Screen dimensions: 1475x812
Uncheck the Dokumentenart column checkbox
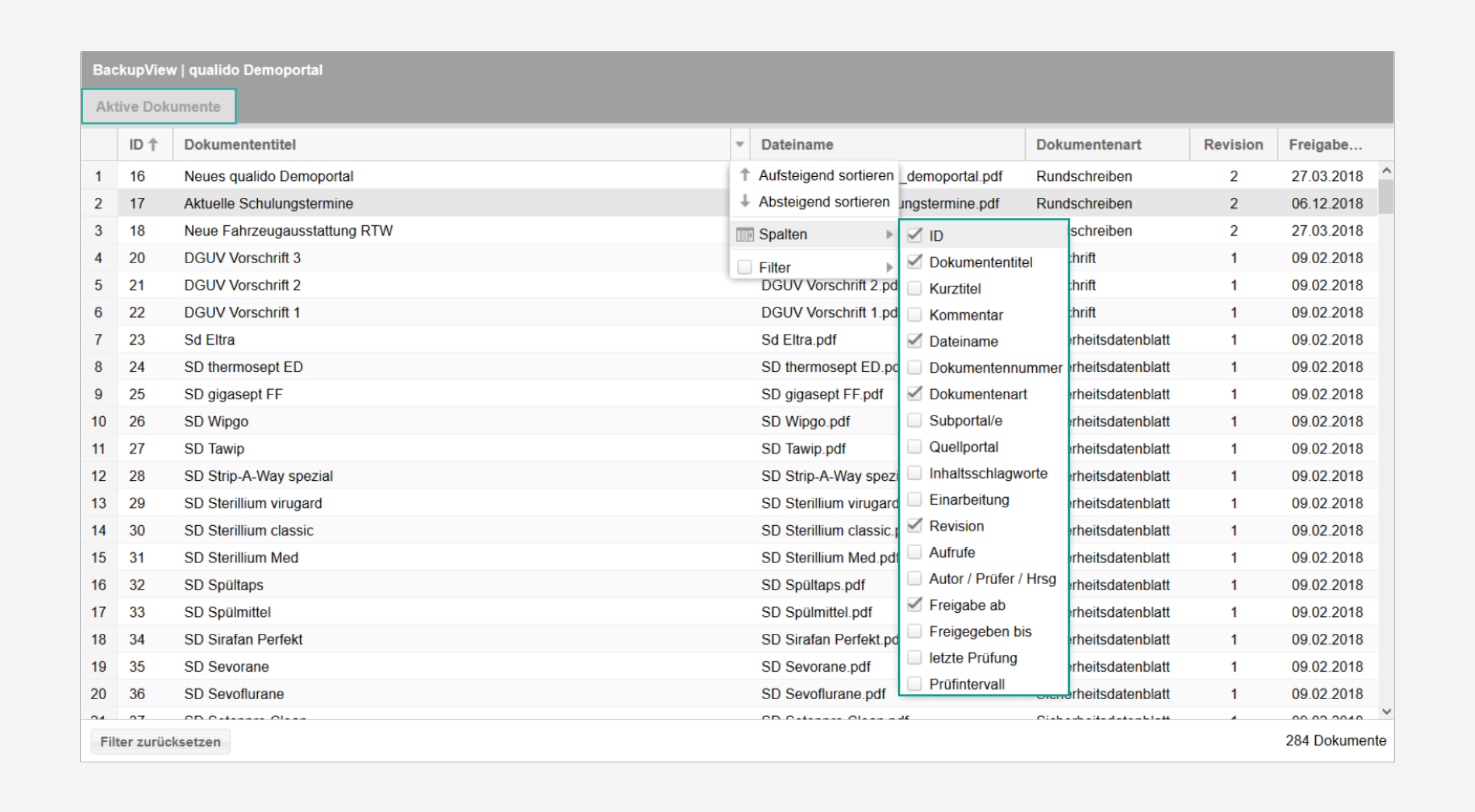point(915,394)
